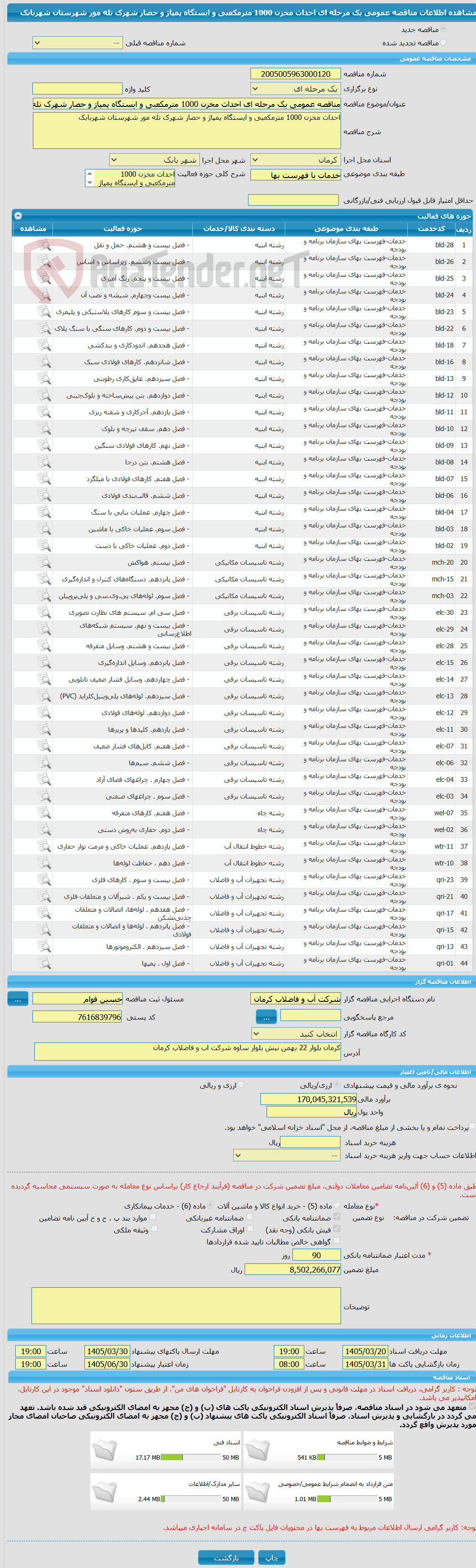Viewport: 476px width, 1568px height.
Task: Select the ارزی/ریالی radio option
Action: pos(337,1084)
